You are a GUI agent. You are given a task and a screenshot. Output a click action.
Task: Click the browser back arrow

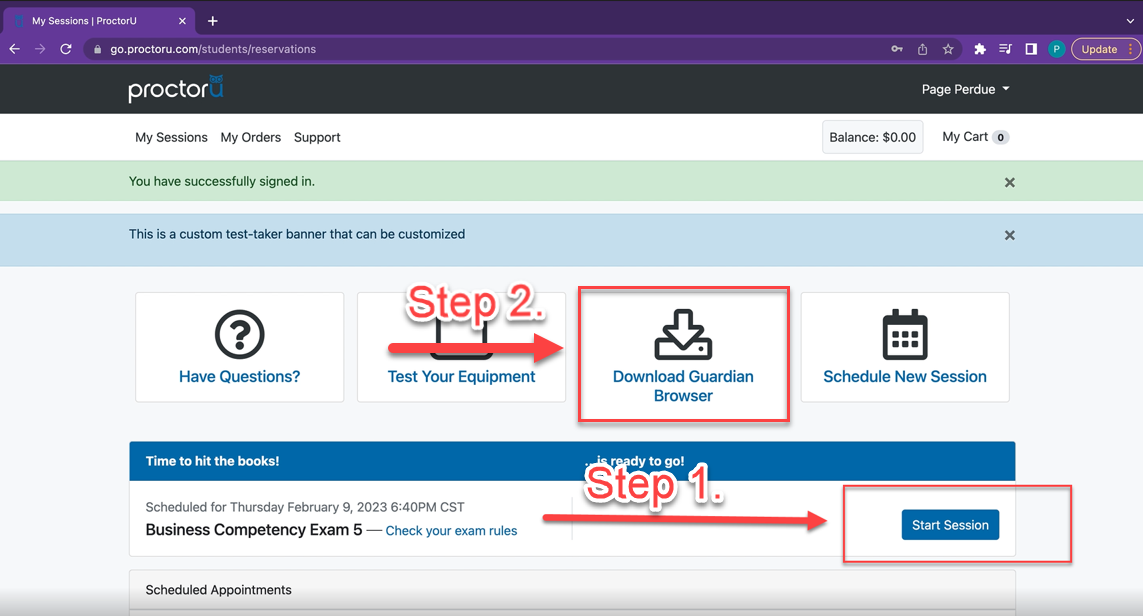(x=15, y=49)
